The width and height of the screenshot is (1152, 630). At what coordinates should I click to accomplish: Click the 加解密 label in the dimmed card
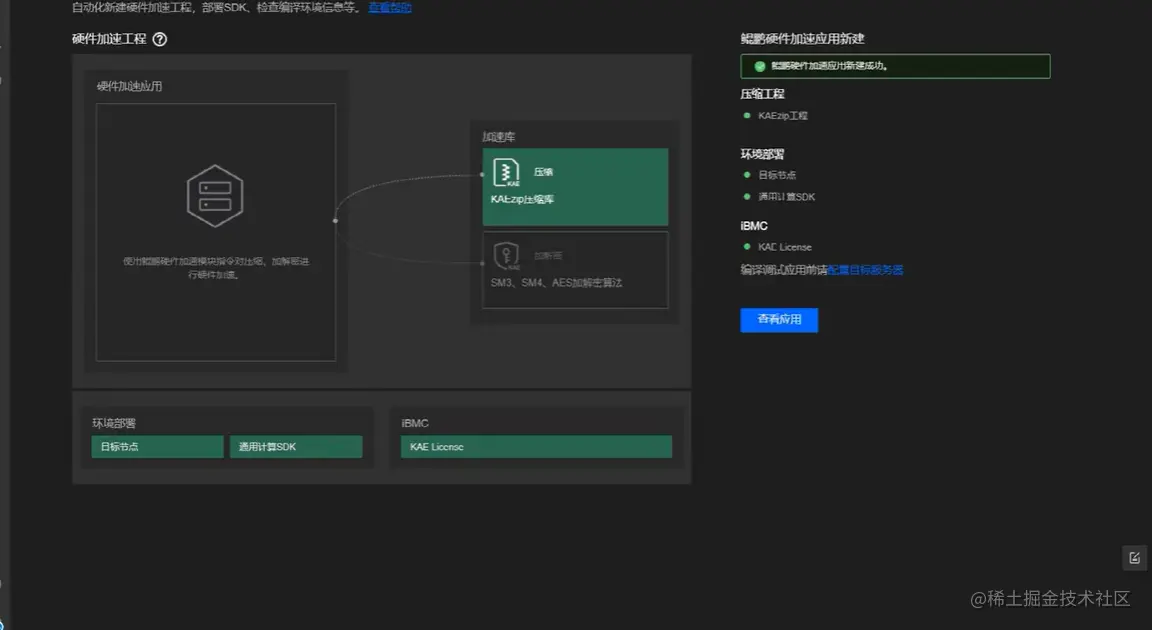click(548, 256)
